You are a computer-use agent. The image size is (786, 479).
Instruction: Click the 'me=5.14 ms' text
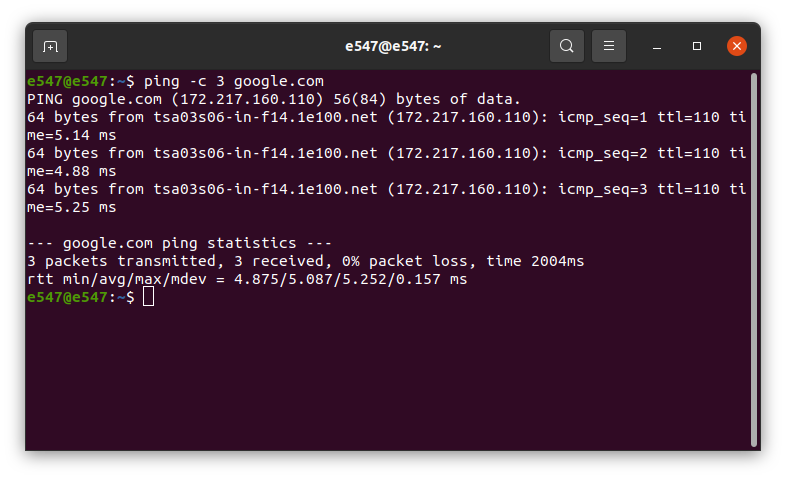(72, 135)
